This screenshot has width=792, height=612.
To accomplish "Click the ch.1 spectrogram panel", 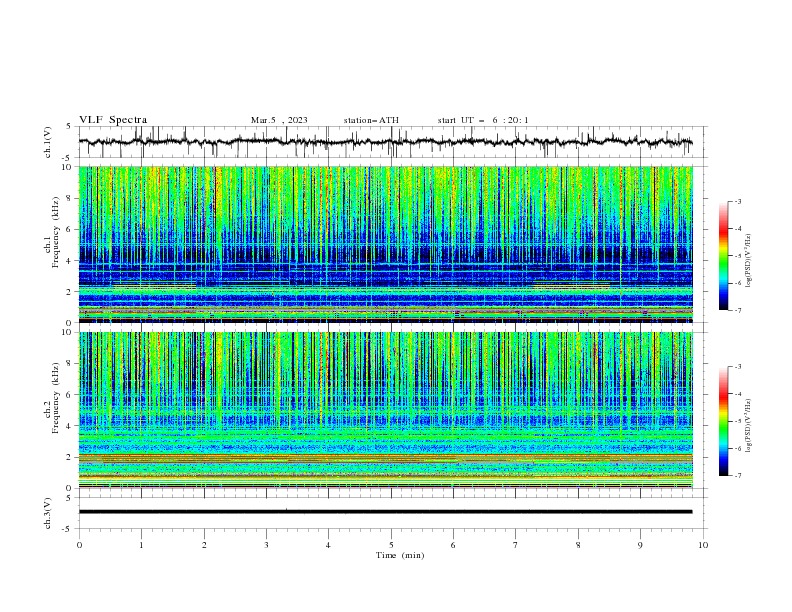I will pos(385,244).
